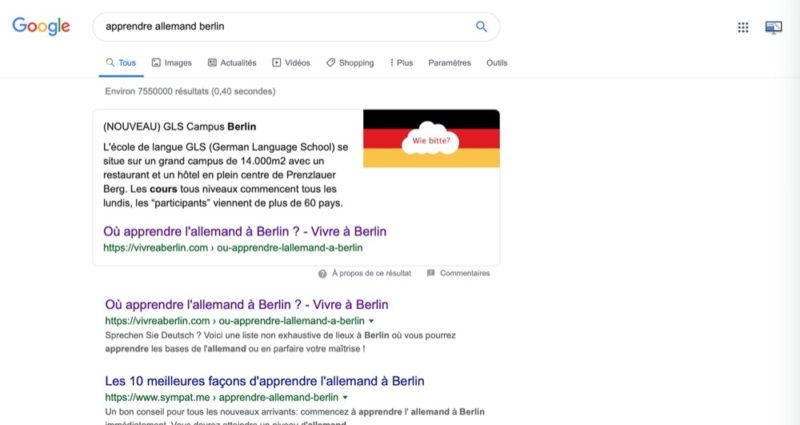Click the Commentaires link
The height and width of the screenshot is (425, 800).
[x=465, y=273]
